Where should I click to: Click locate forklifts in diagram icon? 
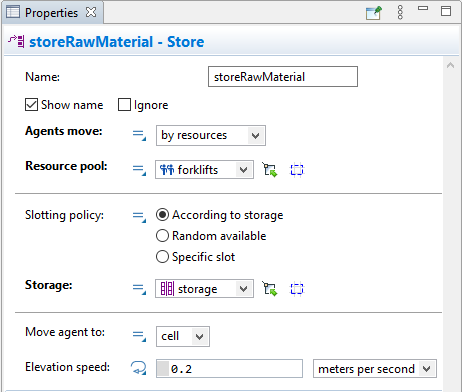pos(297,170)
